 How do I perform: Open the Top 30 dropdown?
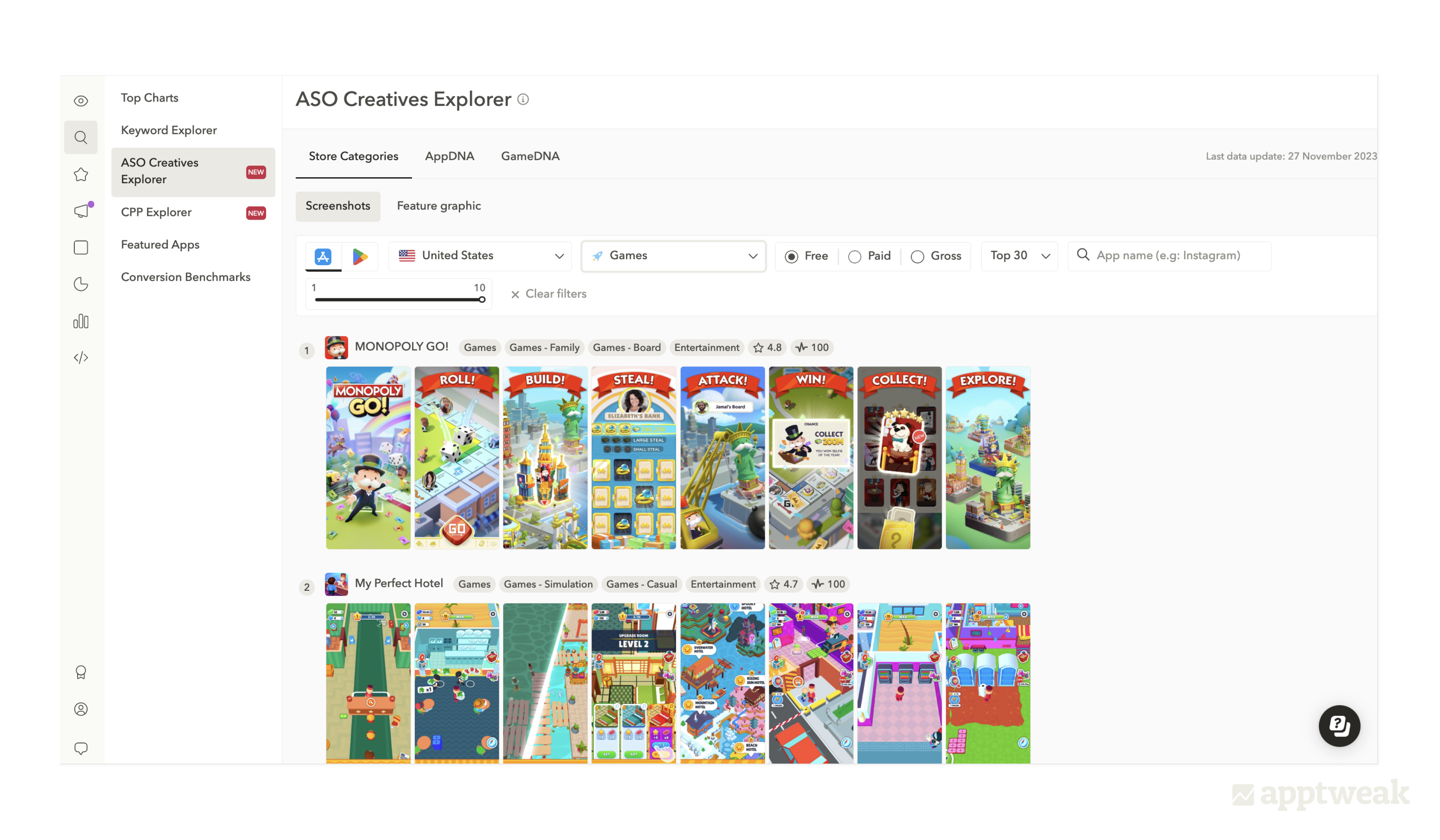[1019, 256]
